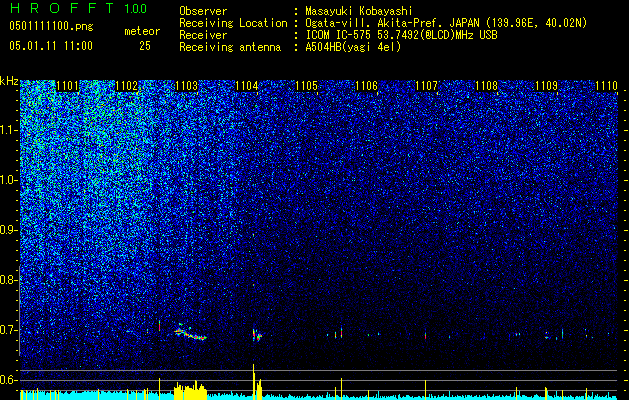Click the 1108 time marker
The width and height of the screenshot is (629, 400).
[487, 86]
